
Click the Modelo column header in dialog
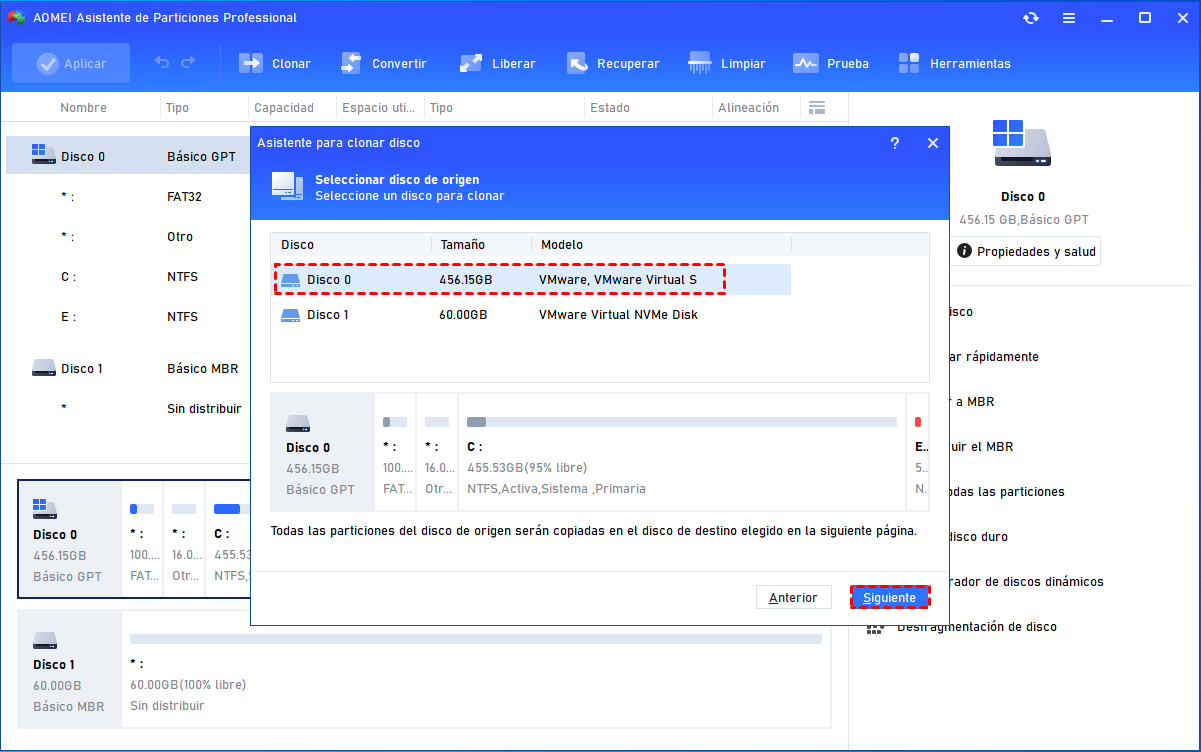[x=562, y=244]
